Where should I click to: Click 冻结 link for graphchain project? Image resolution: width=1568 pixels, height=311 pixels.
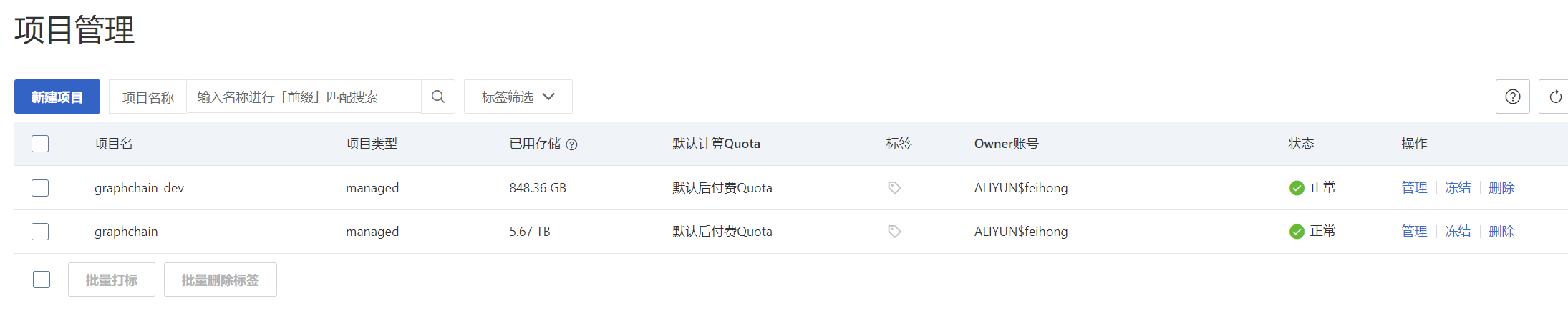click(1457, 232)
